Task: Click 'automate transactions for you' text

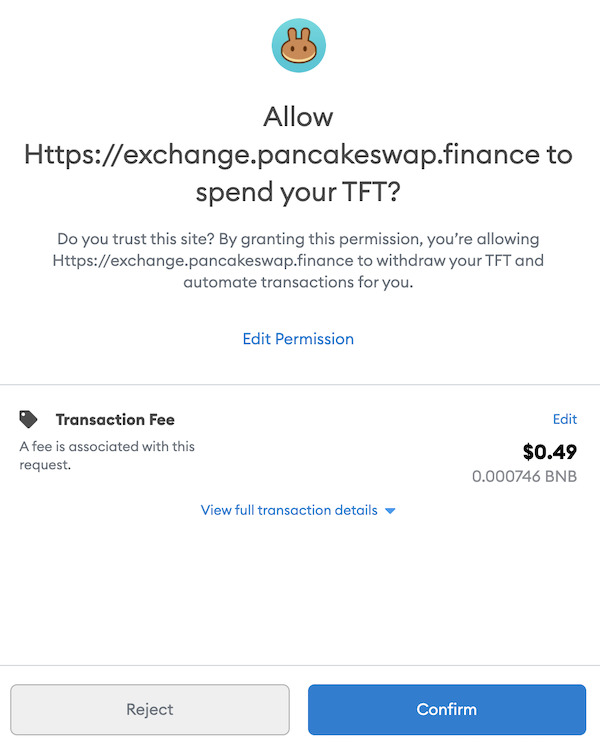Action: pyautogui.click(x=298, y=282)
